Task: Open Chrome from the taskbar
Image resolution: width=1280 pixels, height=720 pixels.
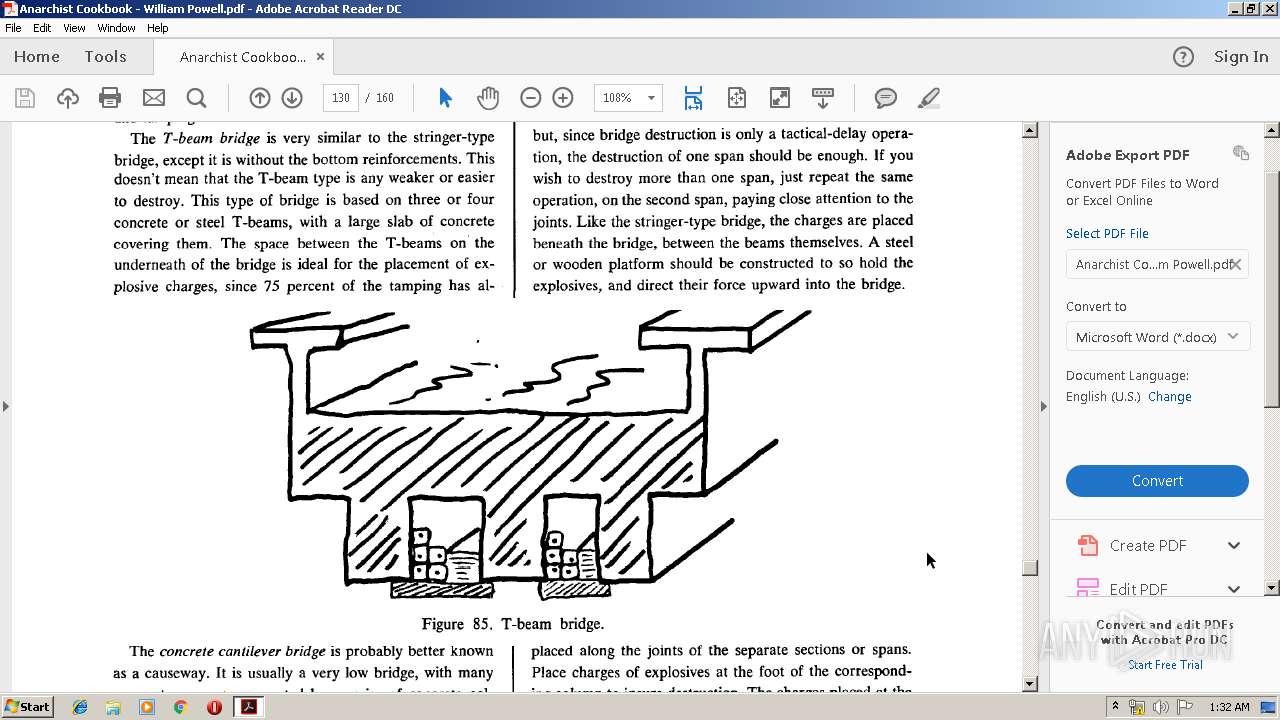Action: coord(180,707)
